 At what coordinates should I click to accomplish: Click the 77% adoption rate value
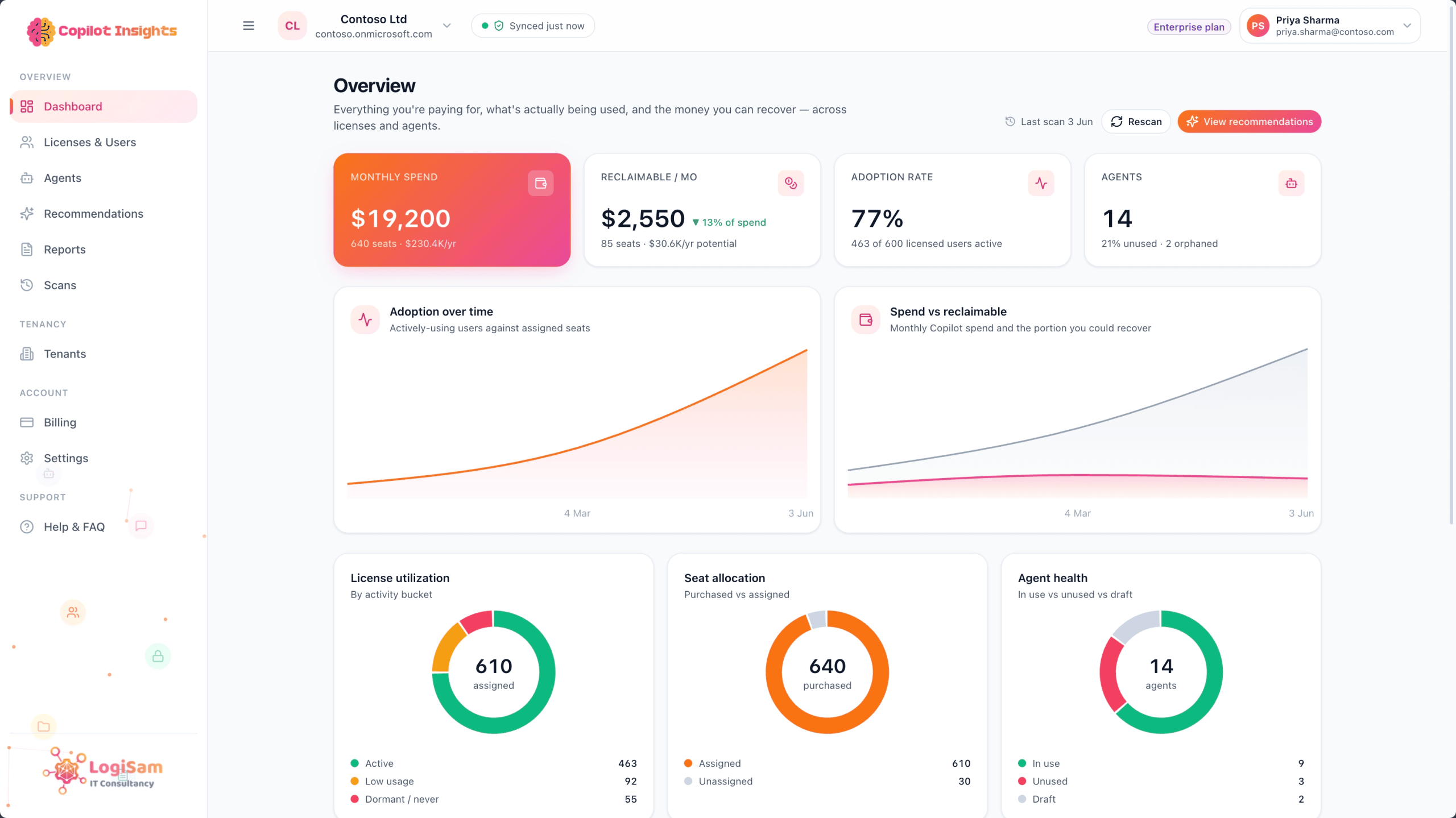click(x=877, y=218)
